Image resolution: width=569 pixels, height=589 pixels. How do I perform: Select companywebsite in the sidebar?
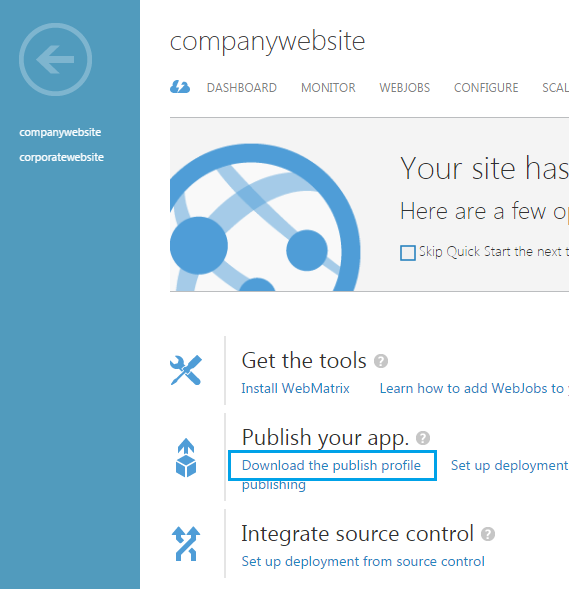[60, 132]
